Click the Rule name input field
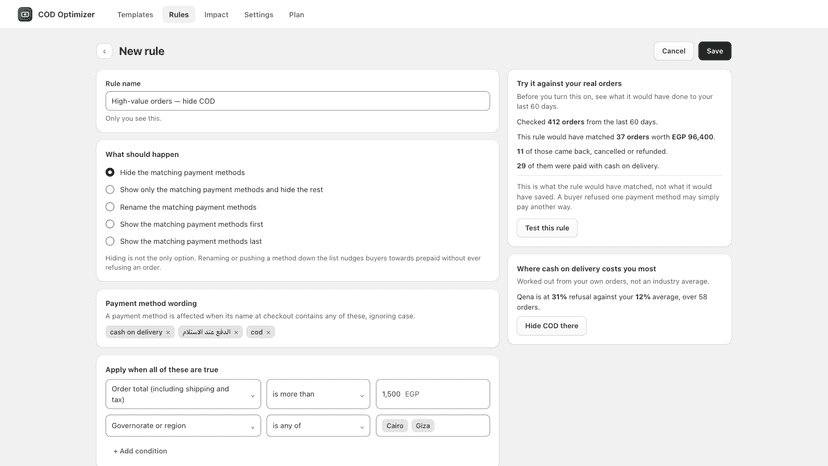 (x=297, y=101)
